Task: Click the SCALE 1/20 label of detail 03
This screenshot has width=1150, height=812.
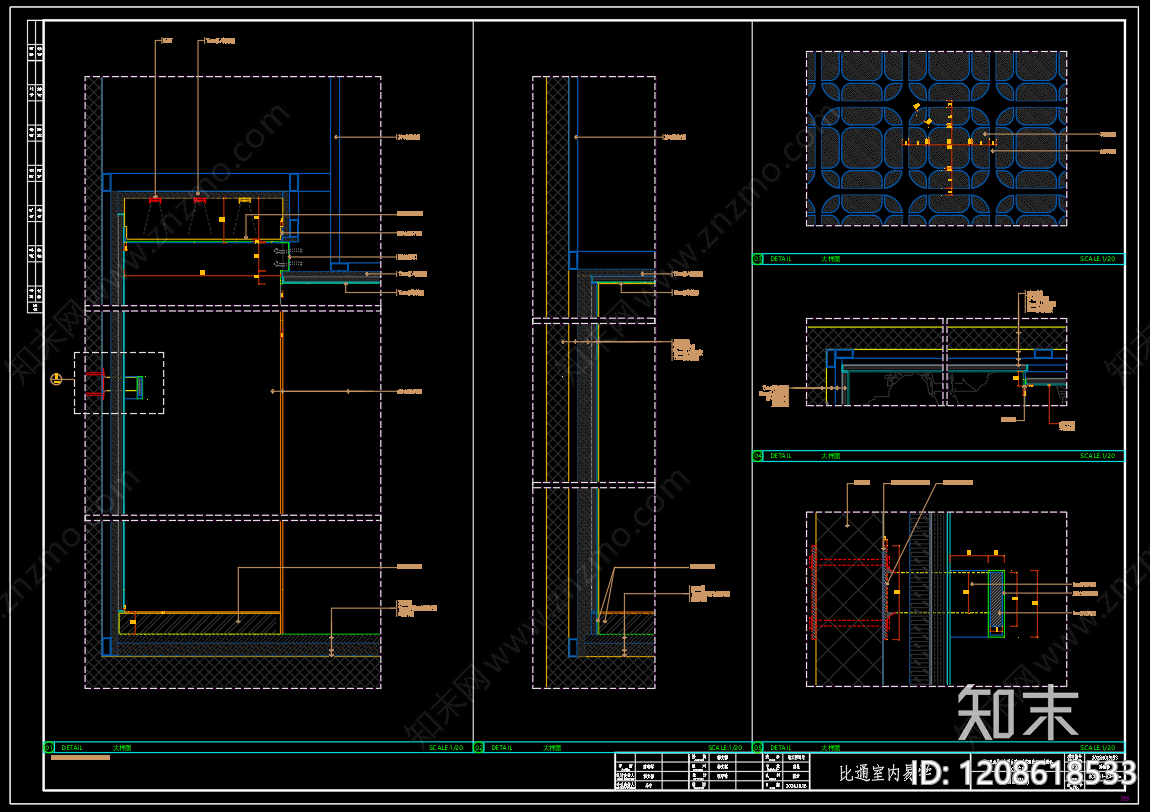Action: (x=1100, y=259)
